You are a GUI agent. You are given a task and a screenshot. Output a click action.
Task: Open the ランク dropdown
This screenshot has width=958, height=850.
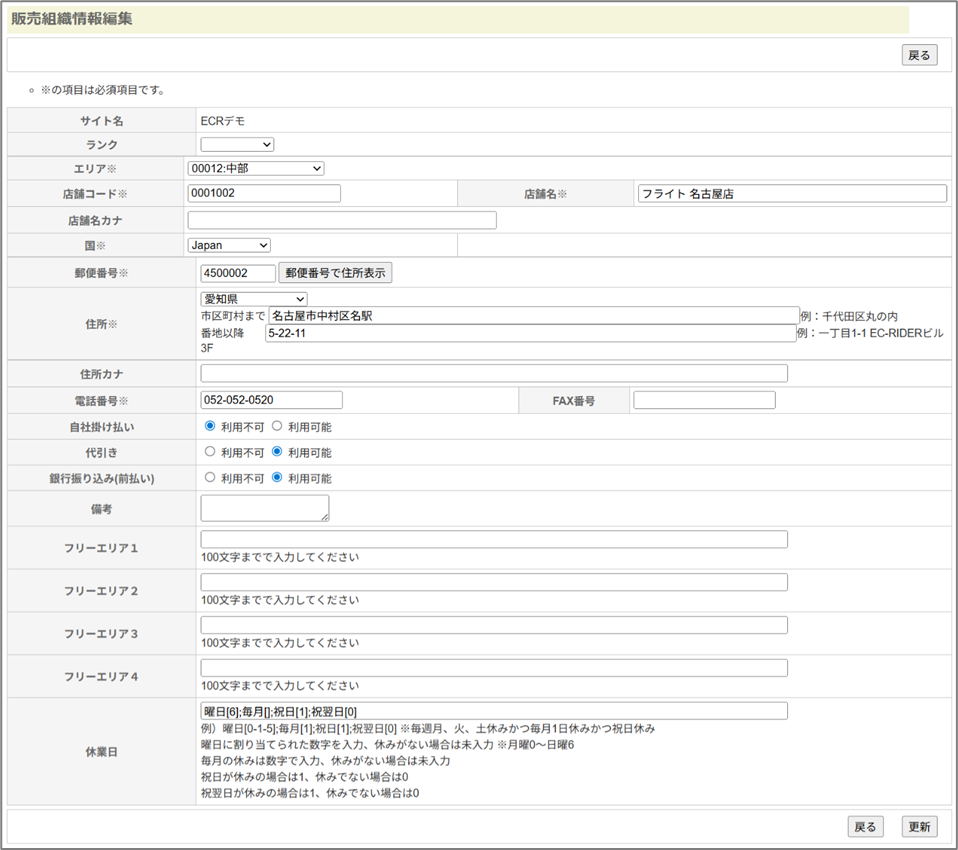(237, 145)
